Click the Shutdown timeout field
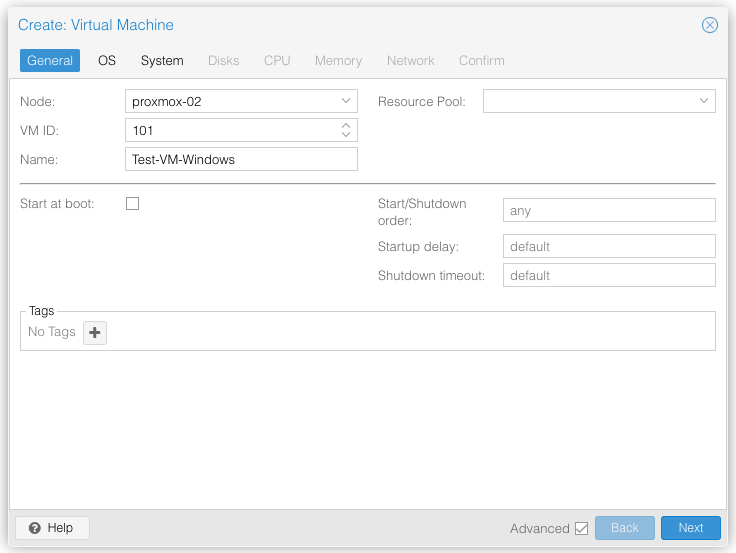This screenshot has height=553, width=736. 609,275
